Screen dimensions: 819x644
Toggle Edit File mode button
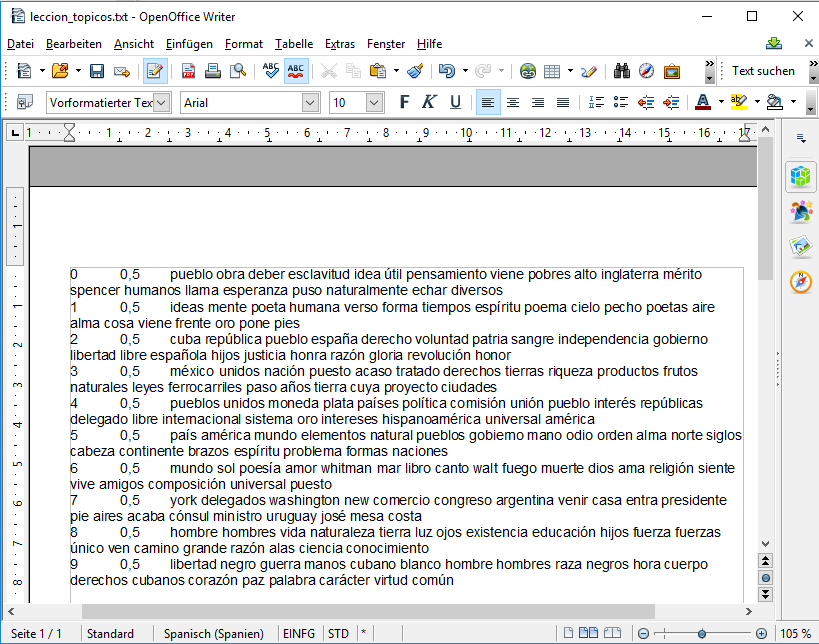point(155,71)
